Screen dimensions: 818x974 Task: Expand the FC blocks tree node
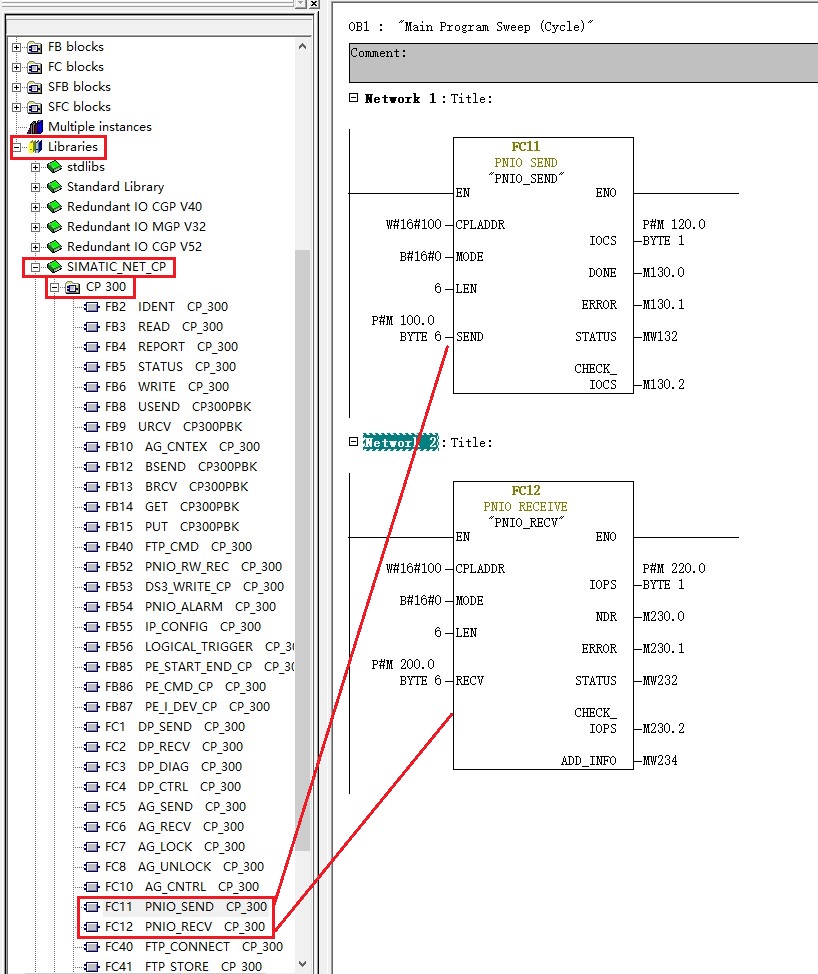[17, 67]
